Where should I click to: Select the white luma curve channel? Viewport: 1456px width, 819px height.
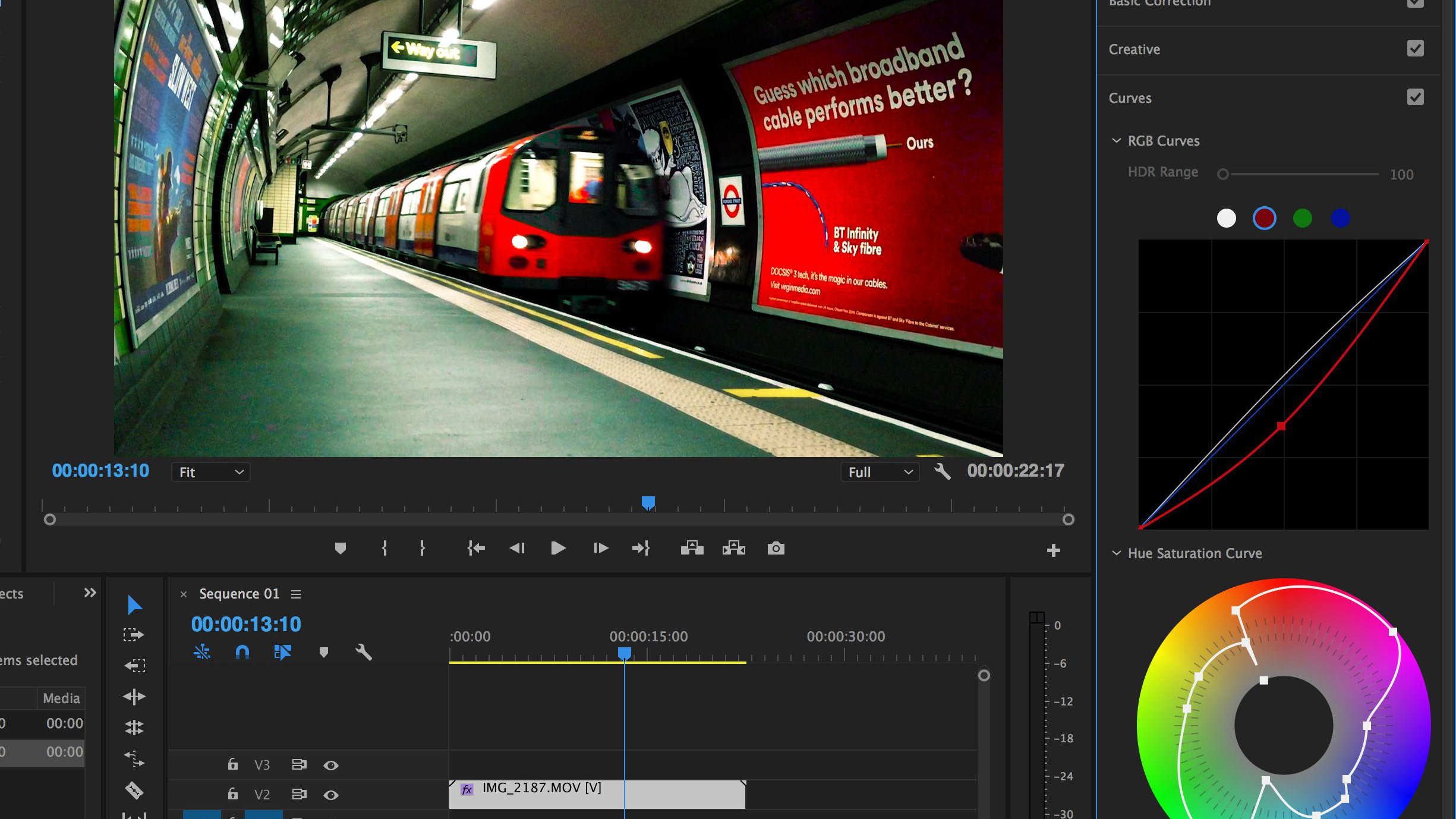(x=1226, y=218)
